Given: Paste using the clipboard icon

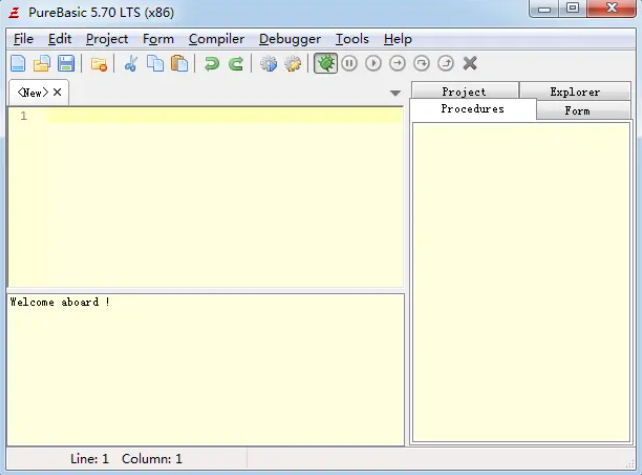Looking at the screenshot, I should point(179,64).
